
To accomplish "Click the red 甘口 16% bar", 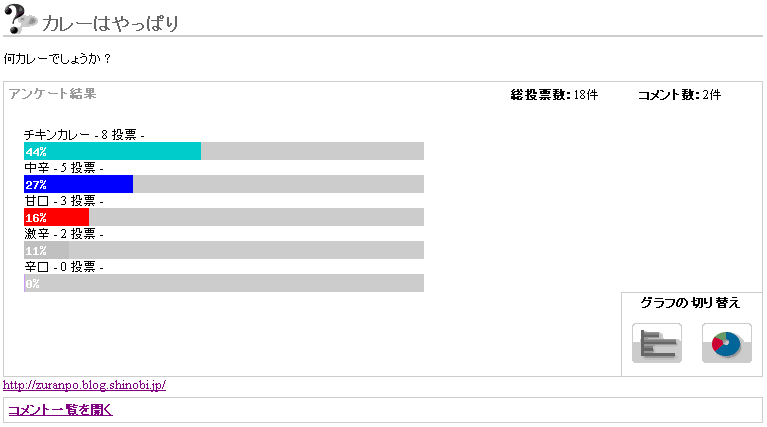I will click(x=57, y=217).
